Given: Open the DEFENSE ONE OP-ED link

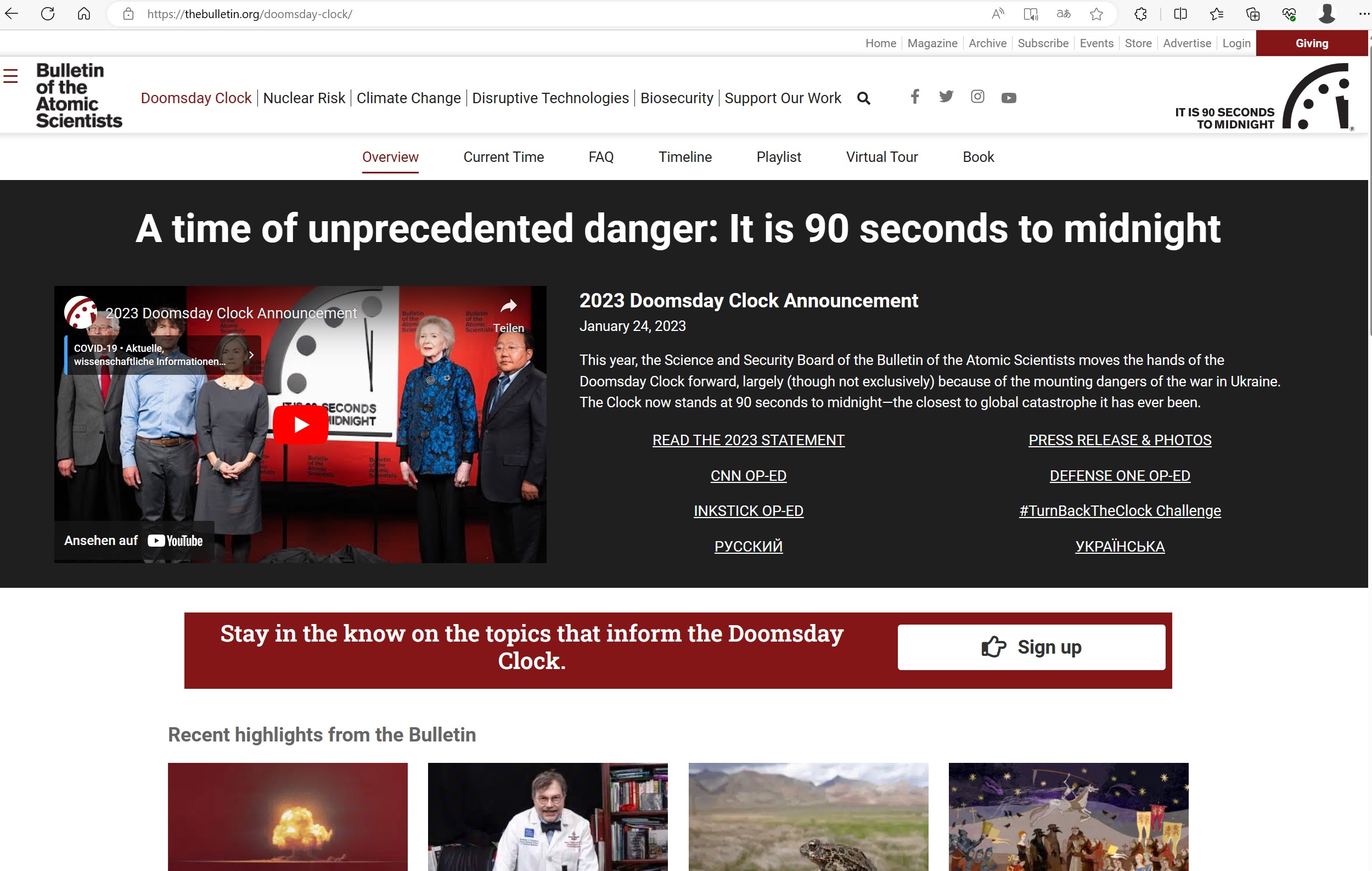Looking at the screenshot, I should coord(1120,476).
